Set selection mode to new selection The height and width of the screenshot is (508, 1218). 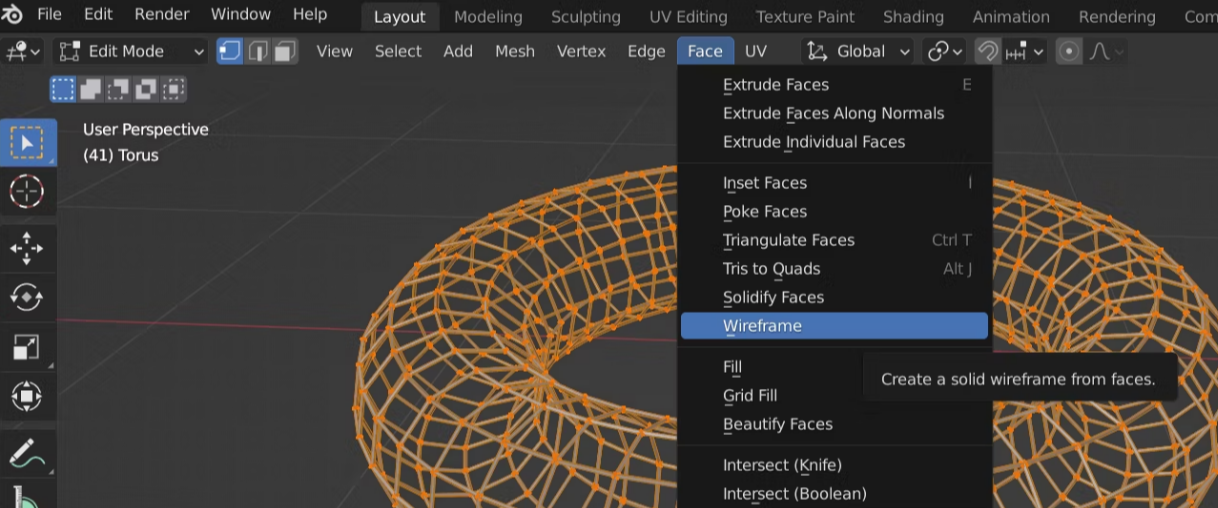(63, 90)
